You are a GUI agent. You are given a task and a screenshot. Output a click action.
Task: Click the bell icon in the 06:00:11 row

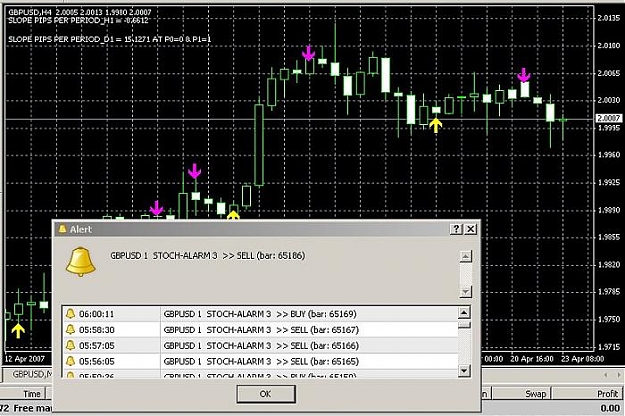(x=71, y=314)
